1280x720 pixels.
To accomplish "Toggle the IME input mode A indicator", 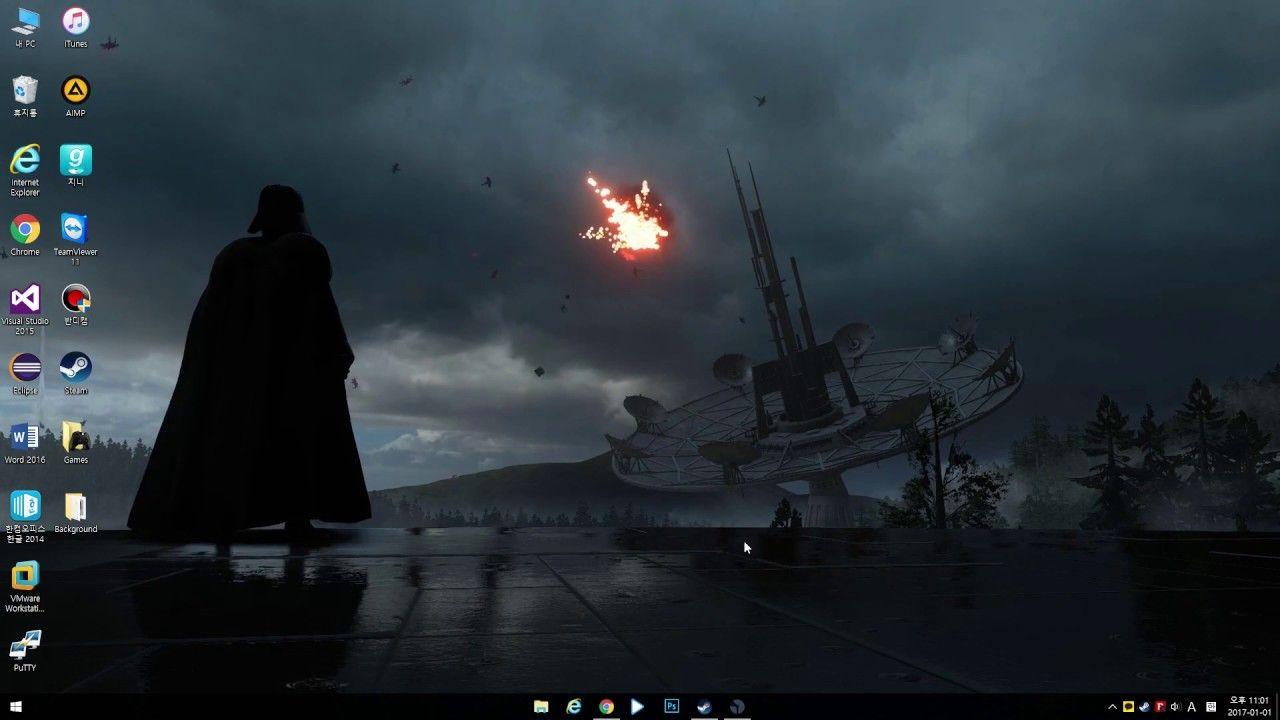I will (x=1191, y=707).
